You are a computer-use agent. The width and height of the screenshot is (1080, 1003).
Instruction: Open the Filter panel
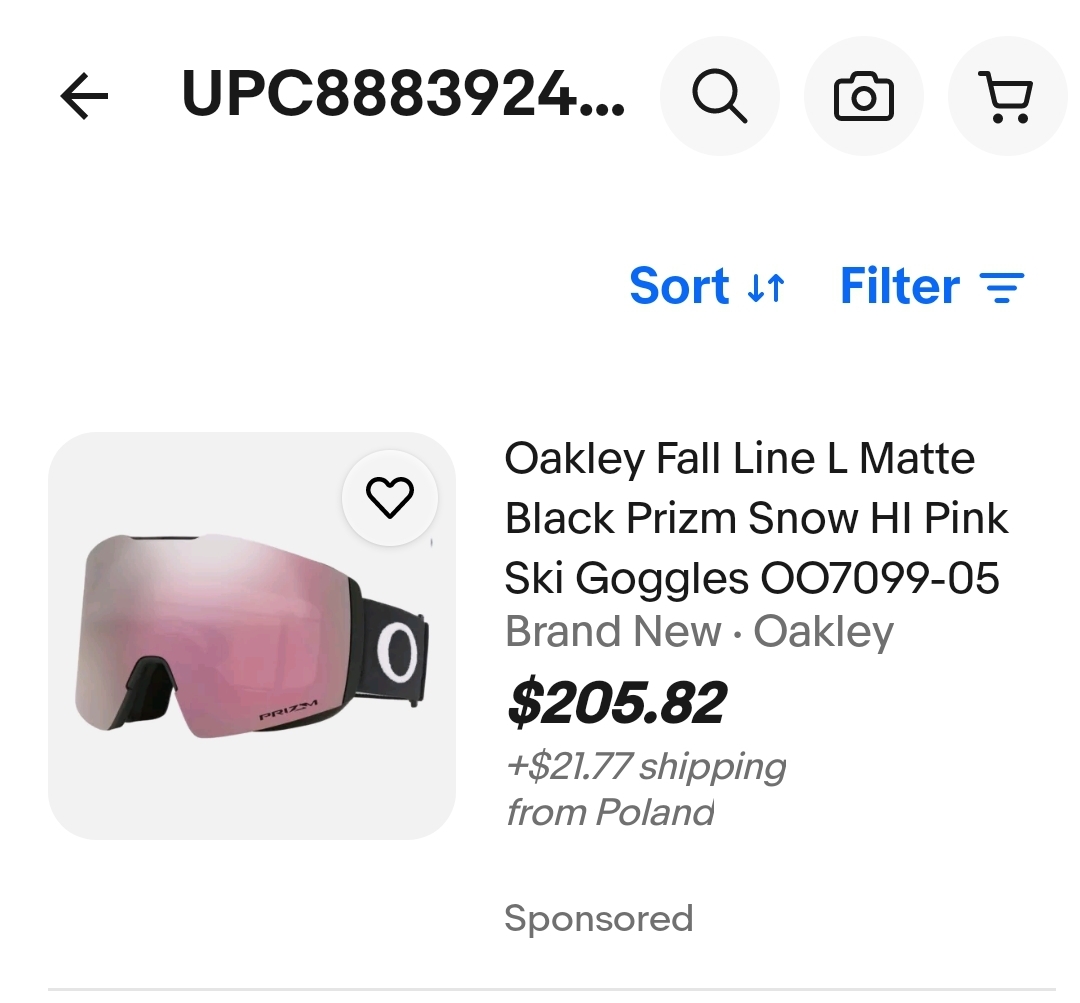(899, 287)
